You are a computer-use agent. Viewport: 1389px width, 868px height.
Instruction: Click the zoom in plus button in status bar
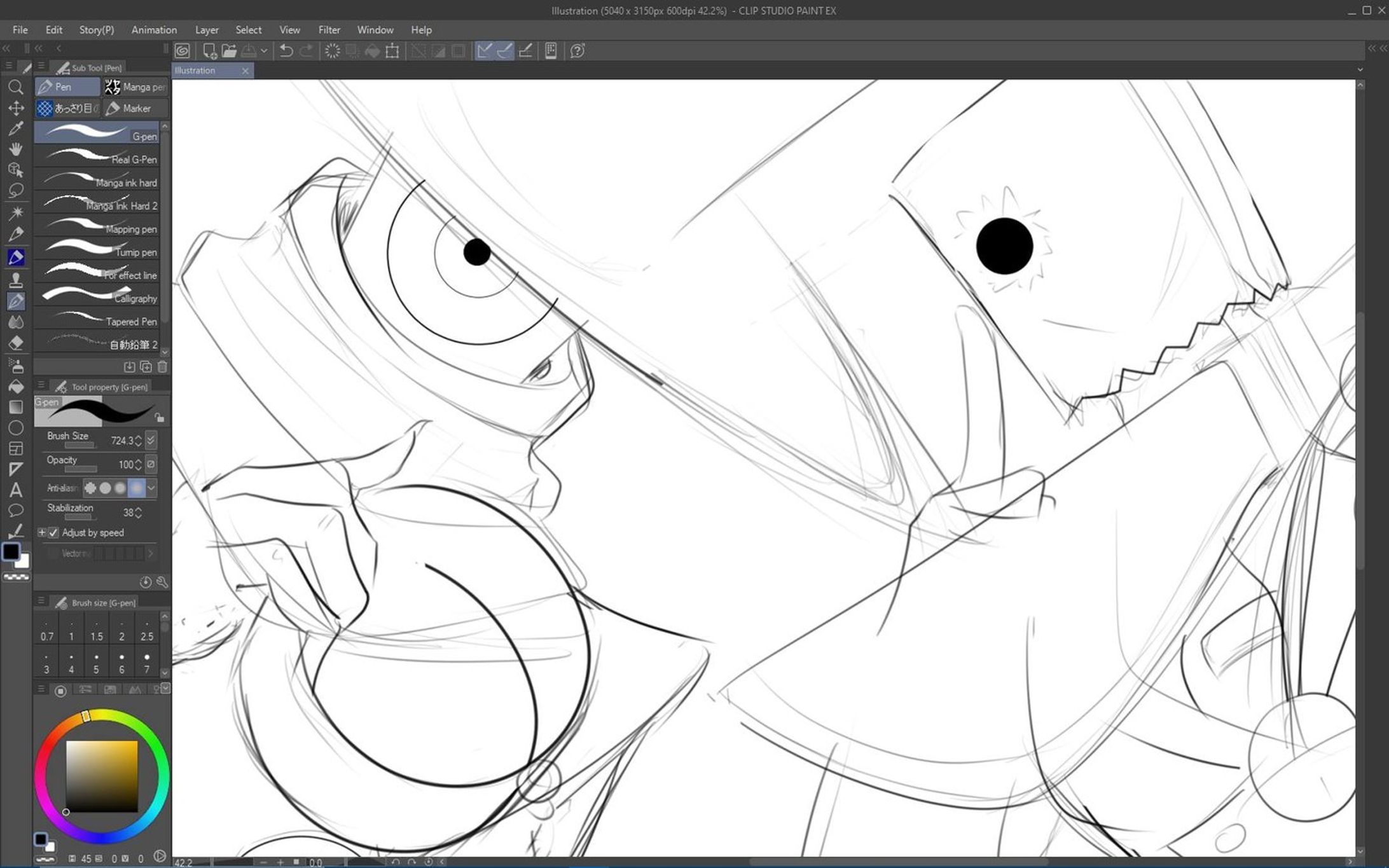(280, 862)
